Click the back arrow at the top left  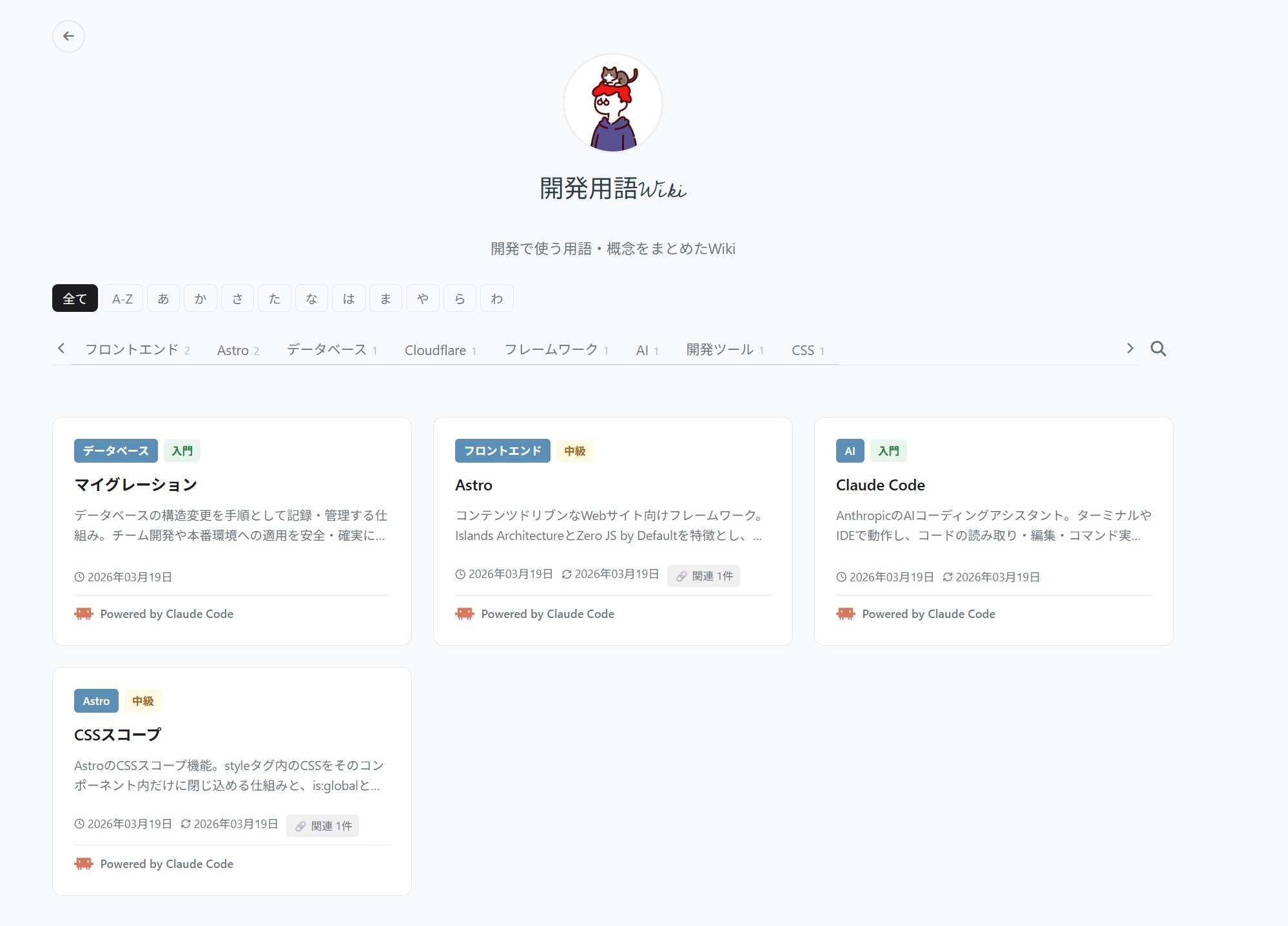(x=69, y=36)
